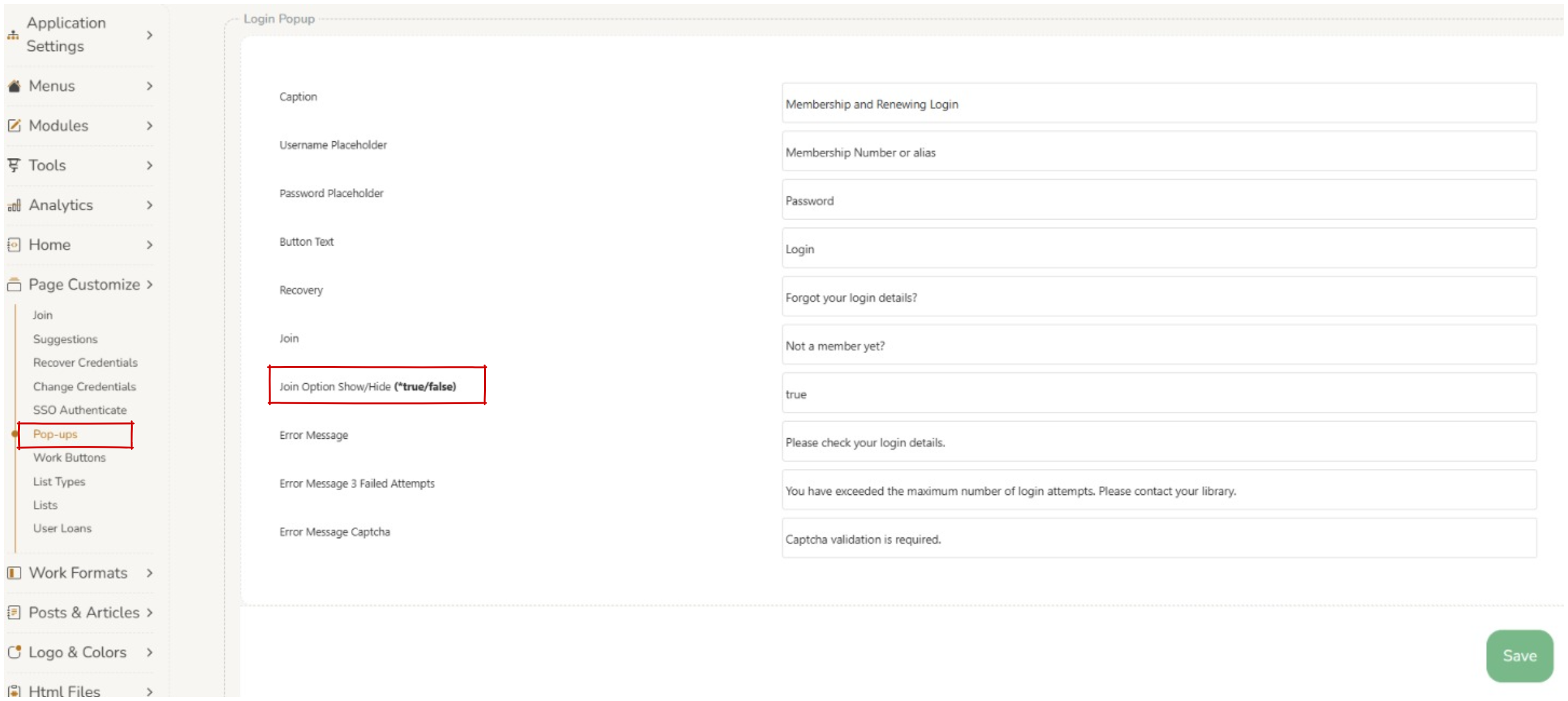Edit the Join Option Show/Hide true field
The height and width of the screenshot is (701, 1568).
point(1158,394)
